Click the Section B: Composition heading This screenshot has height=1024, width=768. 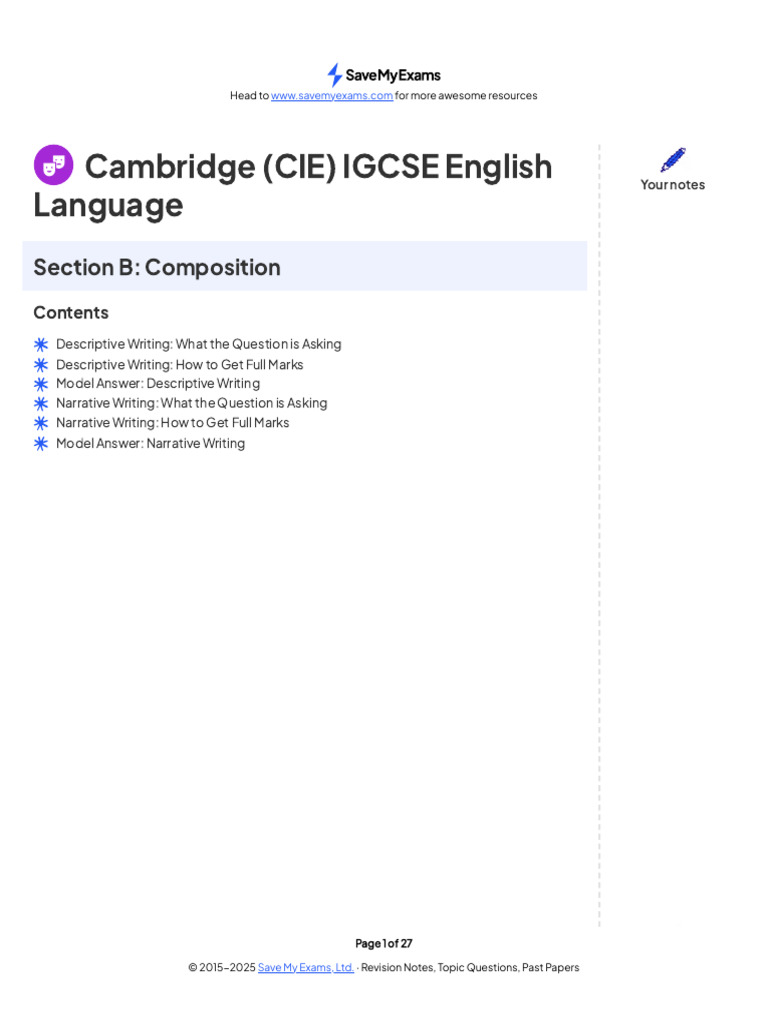157,267
